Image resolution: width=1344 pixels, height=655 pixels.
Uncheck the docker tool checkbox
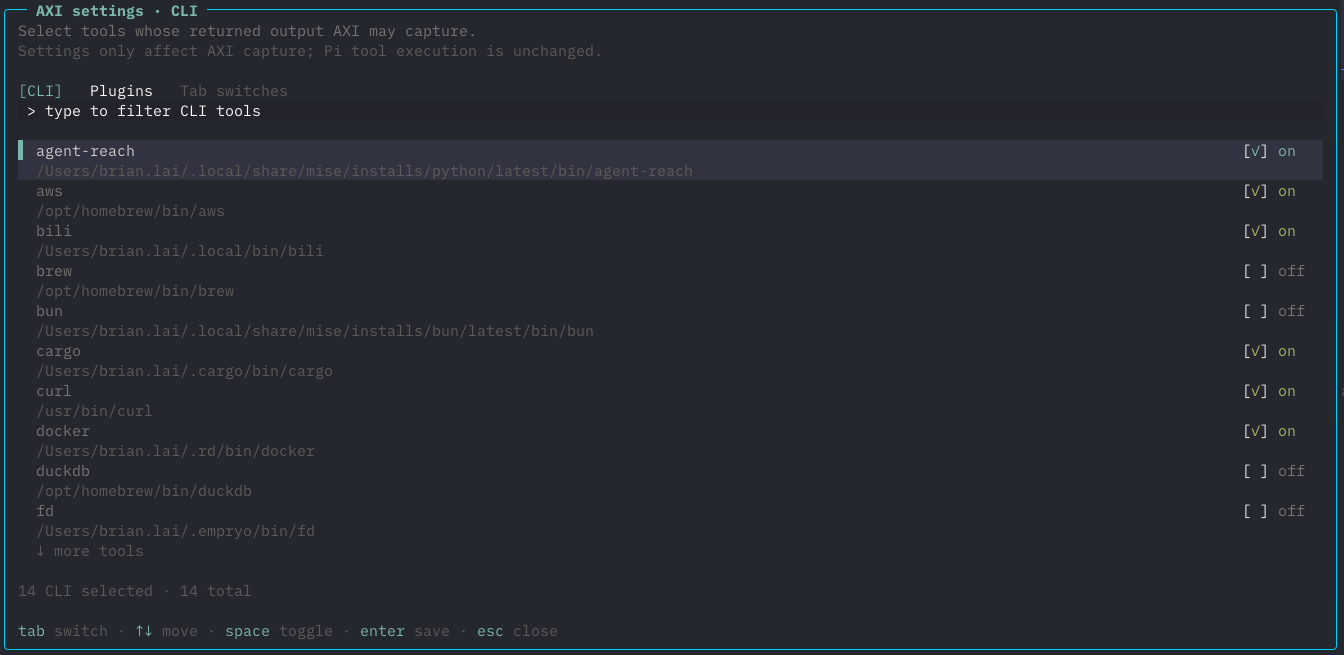[x=1255, y=431]
